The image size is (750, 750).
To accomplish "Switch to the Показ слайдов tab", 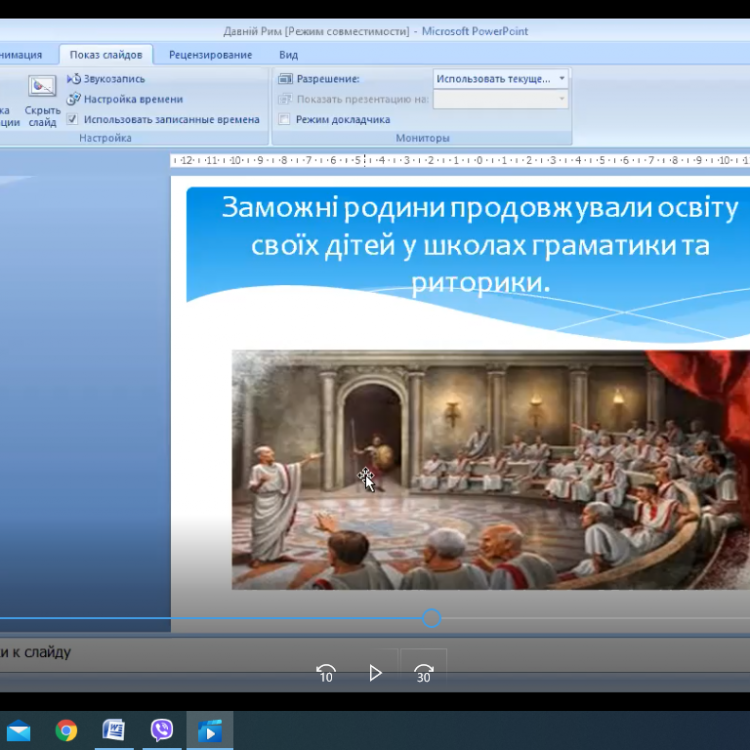I will coord(106,55).
